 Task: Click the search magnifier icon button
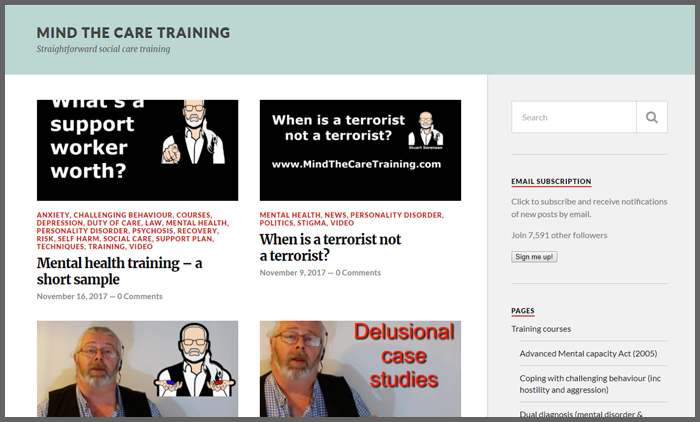[652, 117]
